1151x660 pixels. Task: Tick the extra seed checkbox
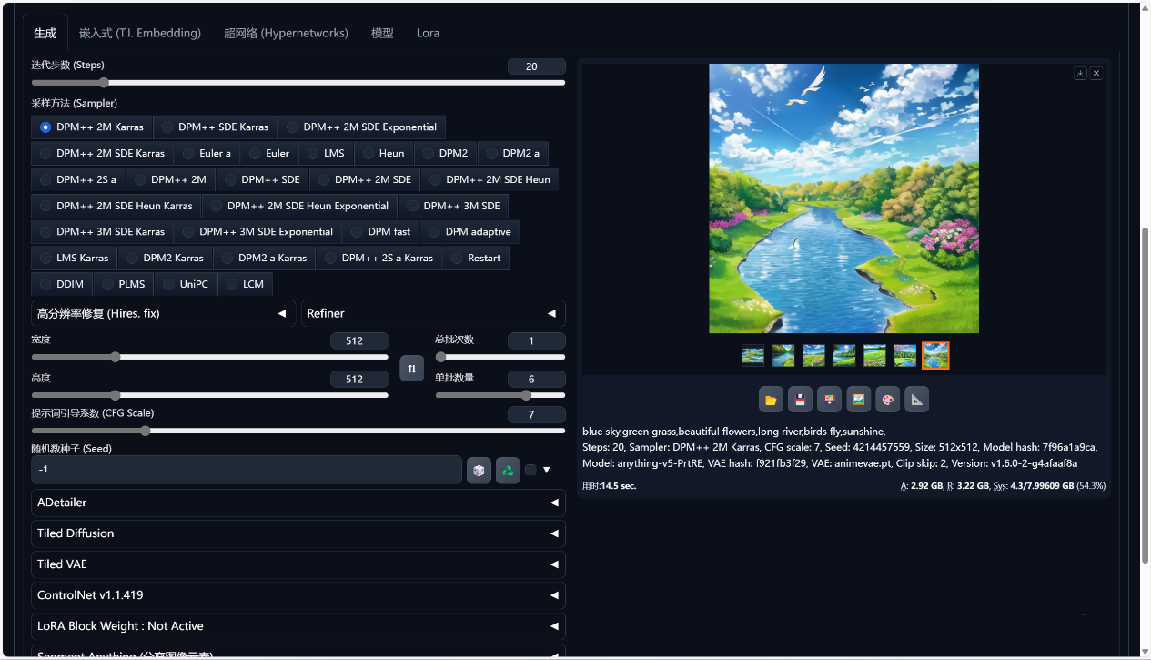pos(531,470)
